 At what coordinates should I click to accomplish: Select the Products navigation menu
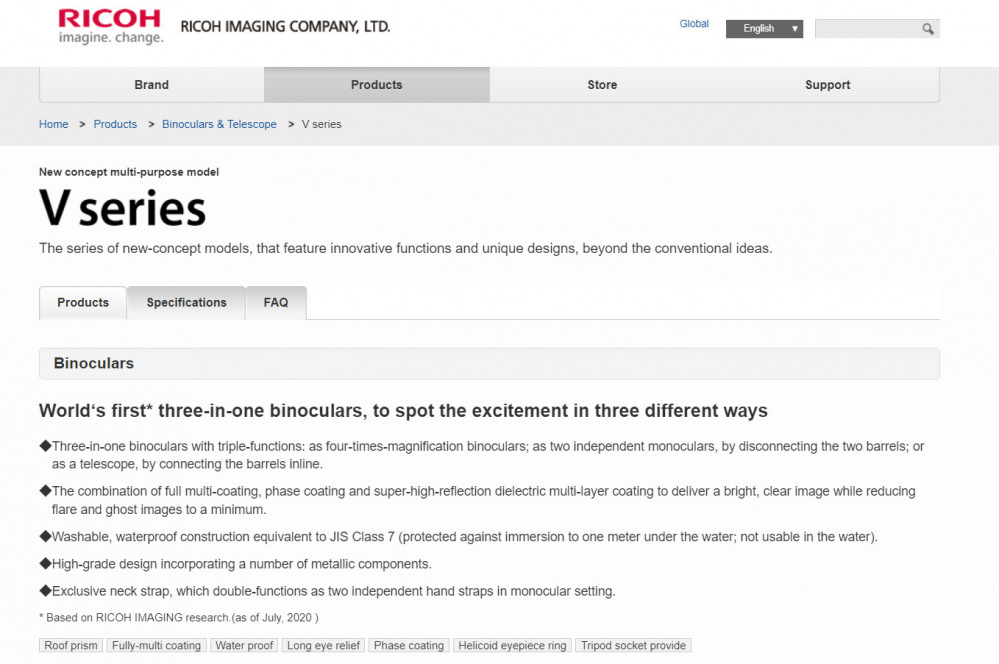377,85
